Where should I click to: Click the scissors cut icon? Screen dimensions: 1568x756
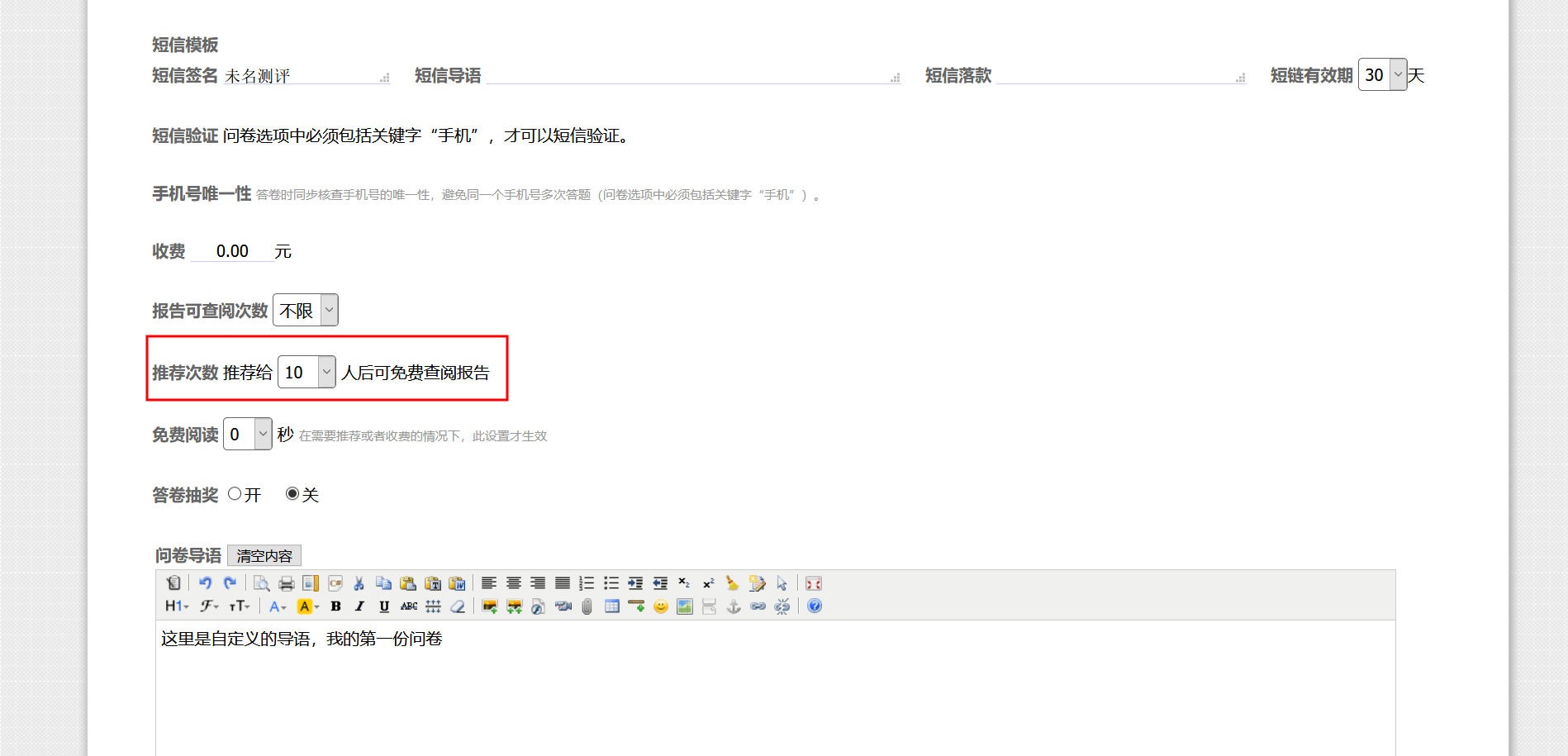(359, 583)
